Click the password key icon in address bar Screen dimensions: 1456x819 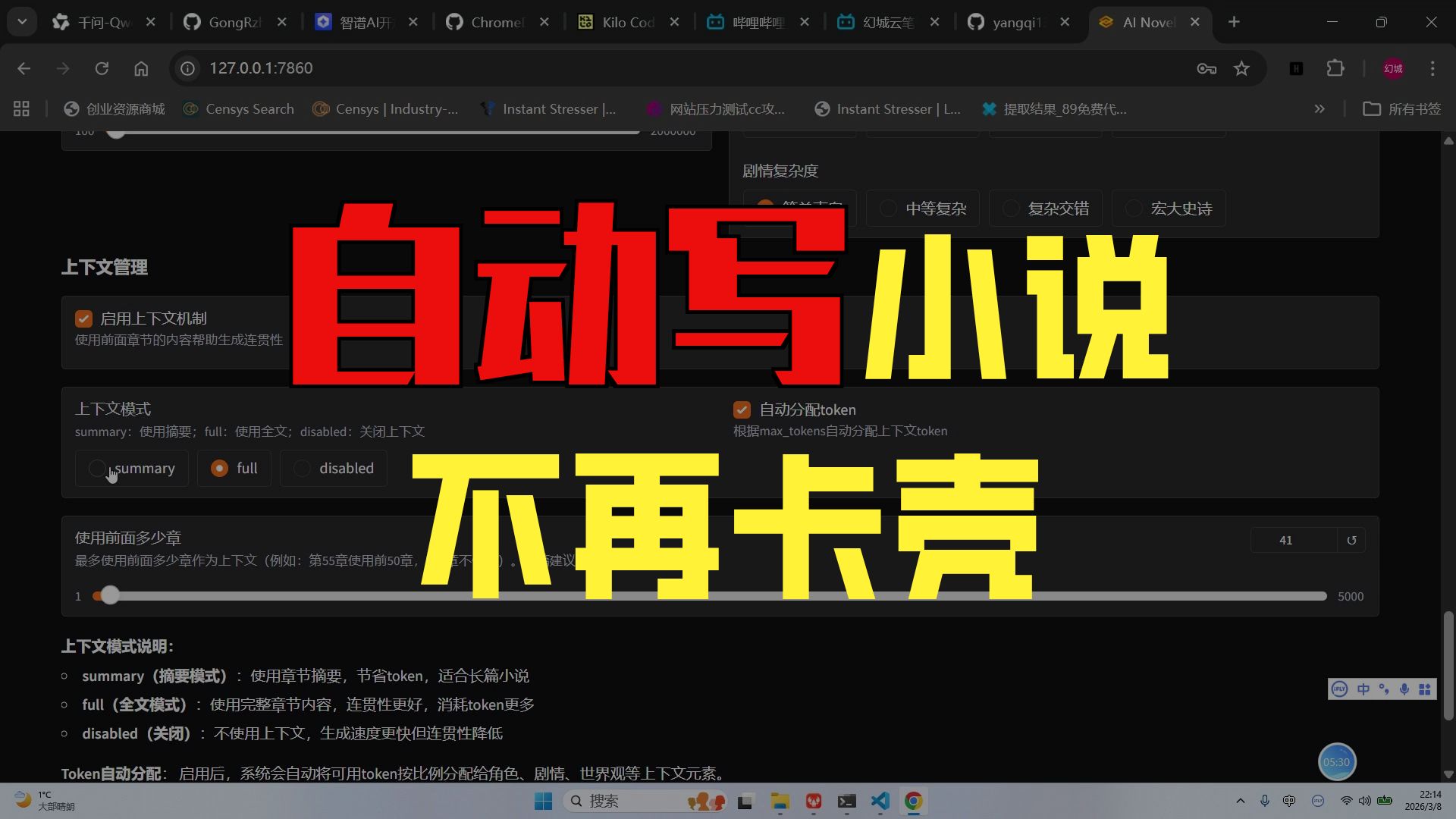pyautogui.click(x=1206, y=68)
